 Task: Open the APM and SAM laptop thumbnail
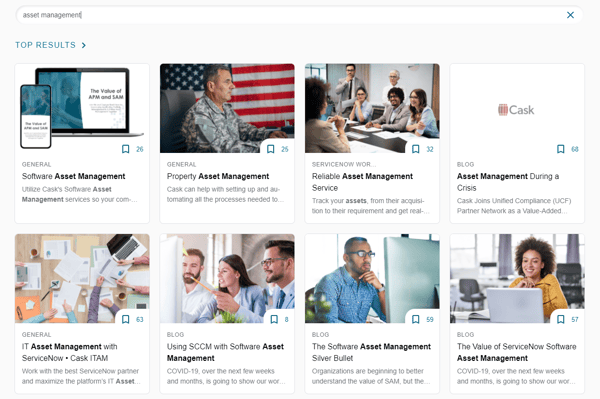82,108
